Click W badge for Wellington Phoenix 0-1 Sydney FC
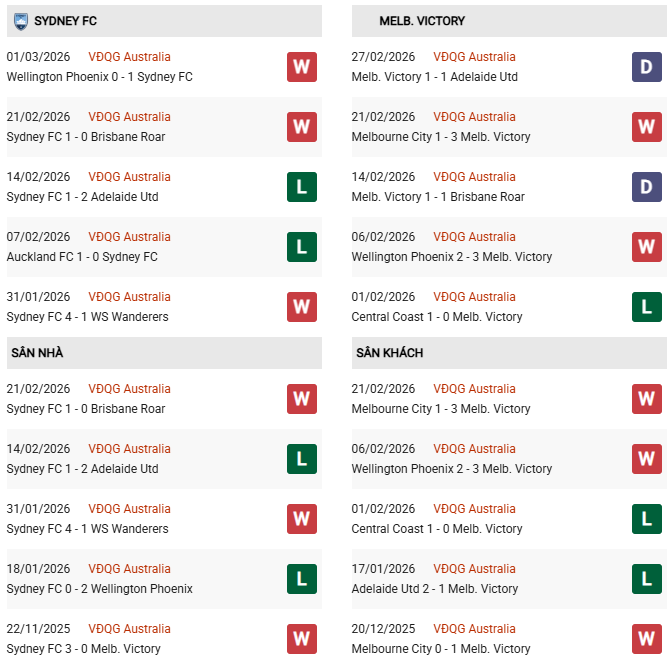The width and height of the screenshot is (672, 664). point(302,67)
